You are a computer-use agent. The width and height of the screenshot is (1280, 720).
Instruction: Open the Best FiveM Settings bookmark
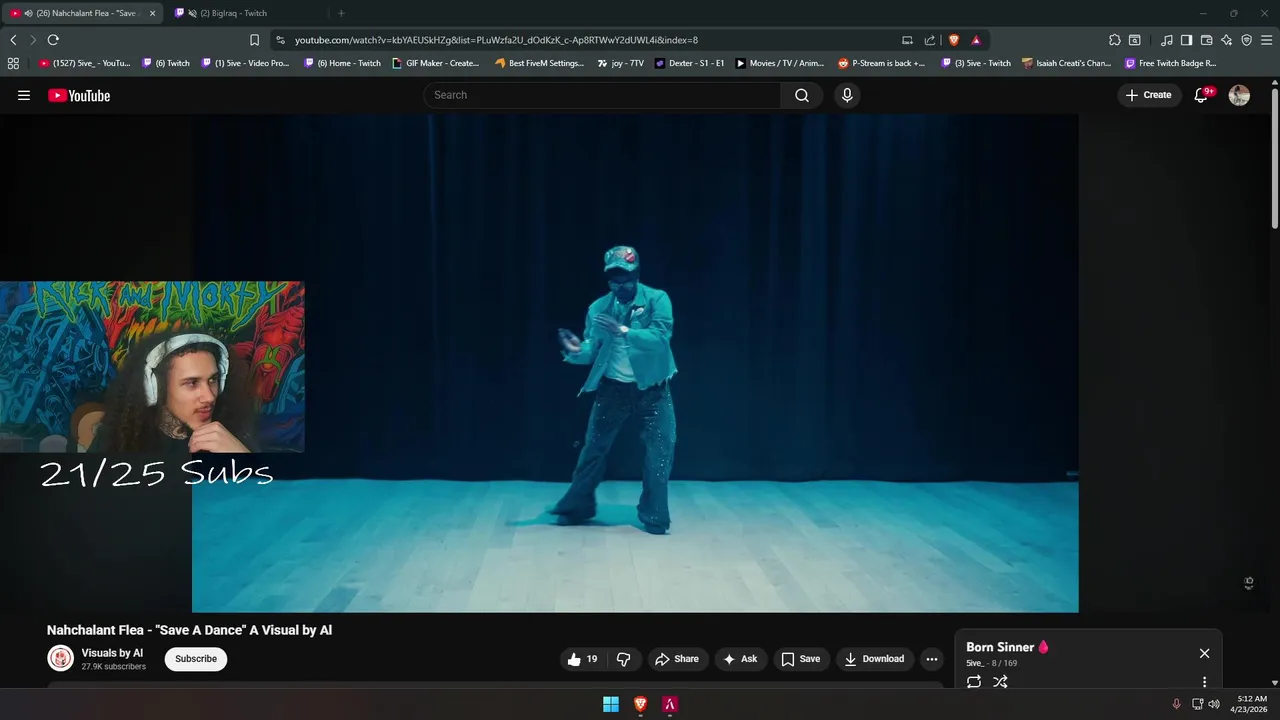coord(540,63)
